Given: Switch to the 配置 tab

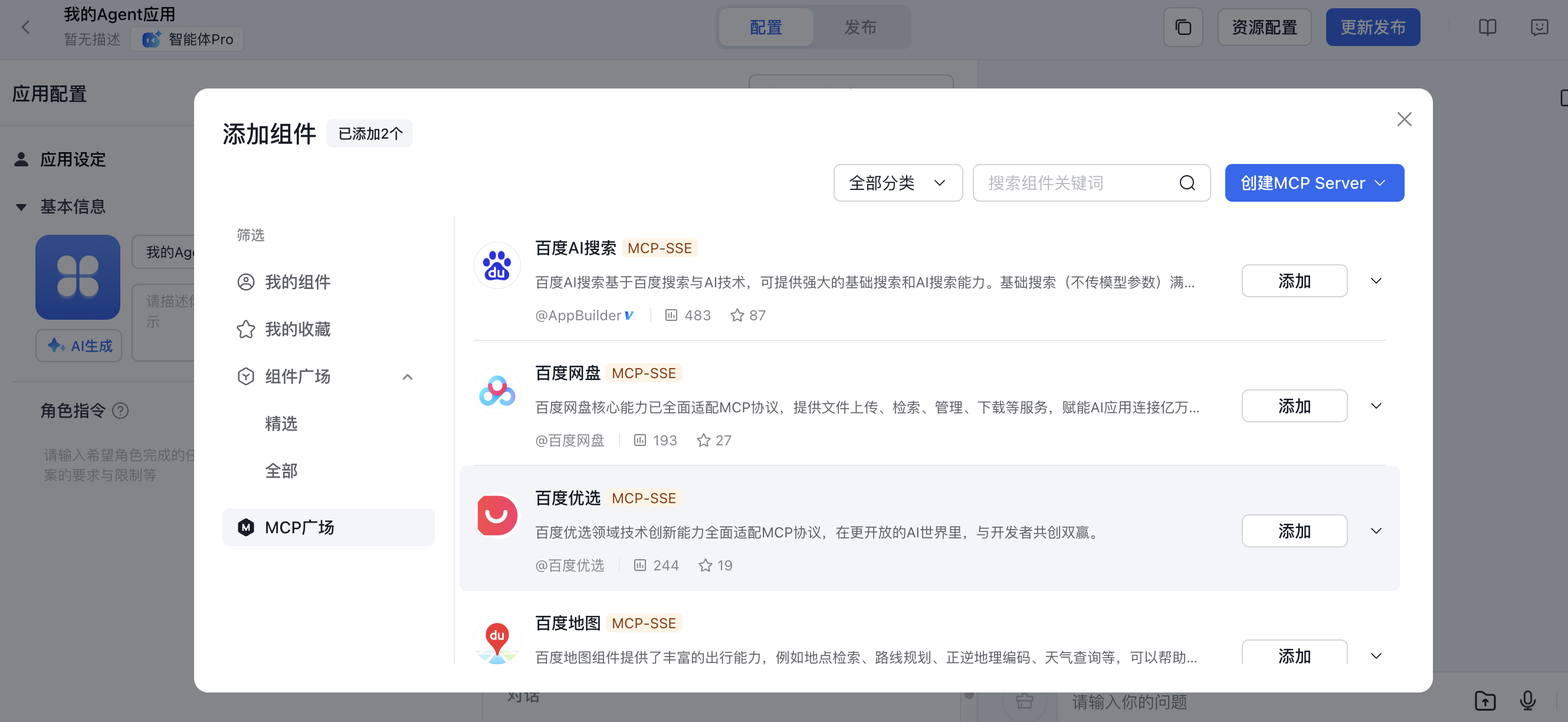Looking at the screenshot, I should tap(765, 27).
